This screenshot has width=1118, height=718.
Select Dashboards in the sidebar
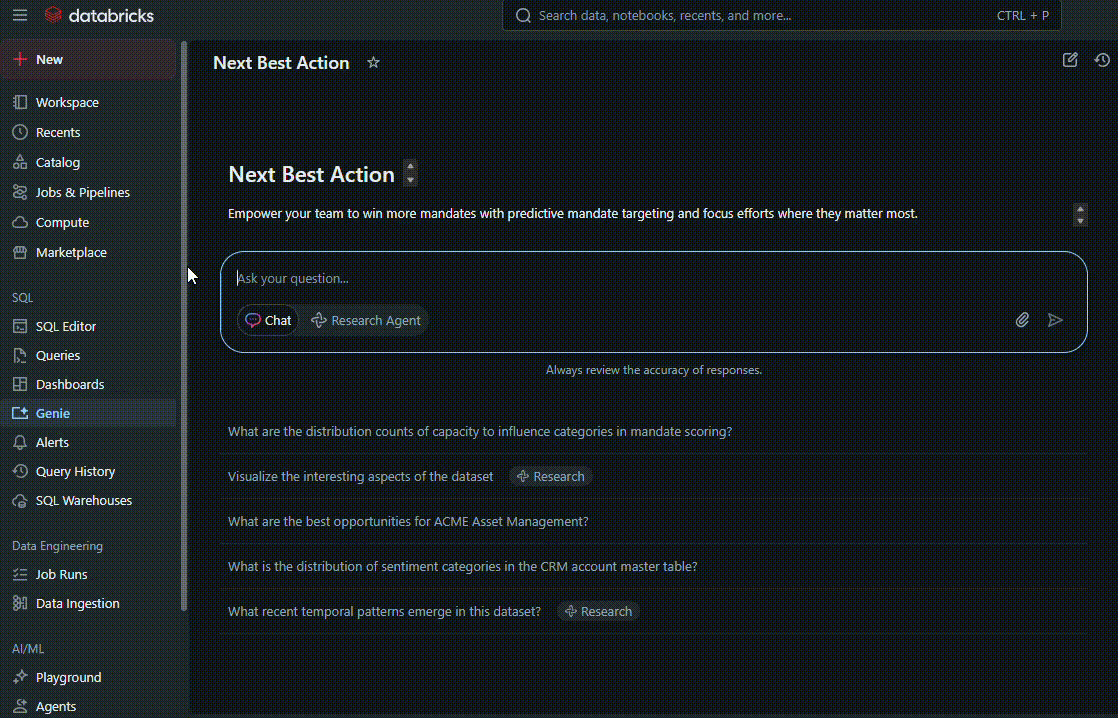70,384
